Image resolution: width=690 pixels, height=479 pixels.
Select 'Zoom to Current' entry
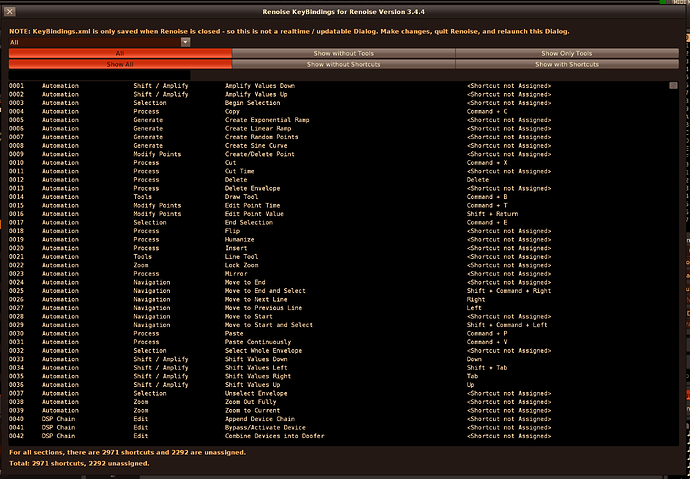252,410
